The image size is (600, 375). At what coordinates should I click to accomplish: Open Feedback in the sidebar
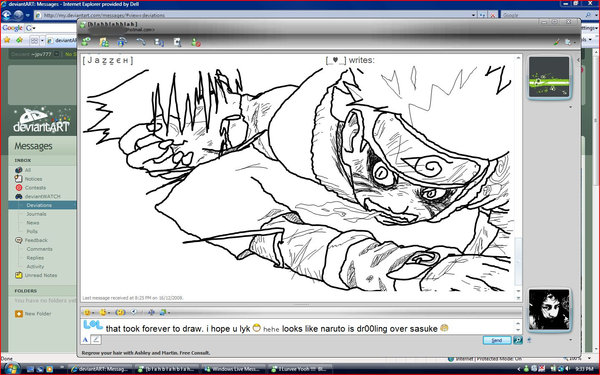tap(31, 240)
